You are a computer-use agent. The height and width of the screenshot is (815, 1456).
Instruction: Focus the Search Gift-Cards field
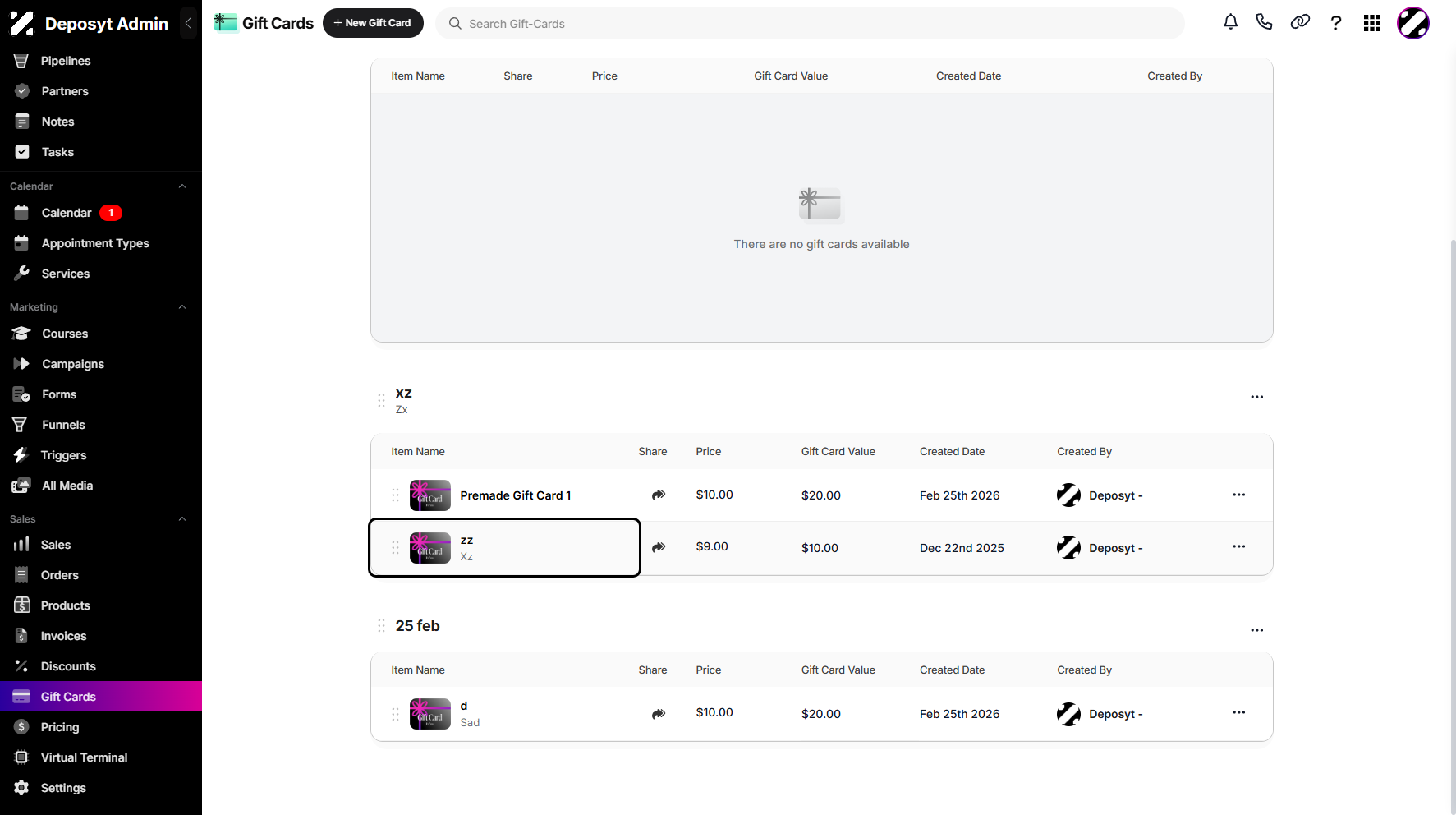pos(810,24)
